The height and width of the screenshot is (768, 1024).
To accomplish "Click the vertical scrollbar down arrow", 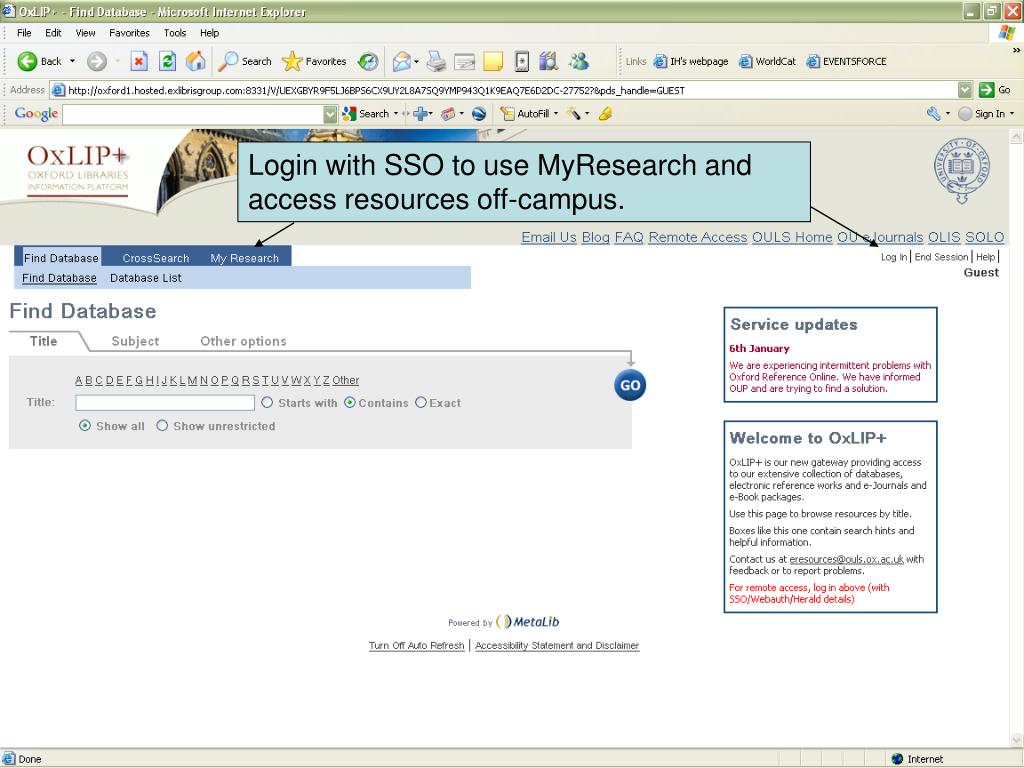I will 1017,740.
